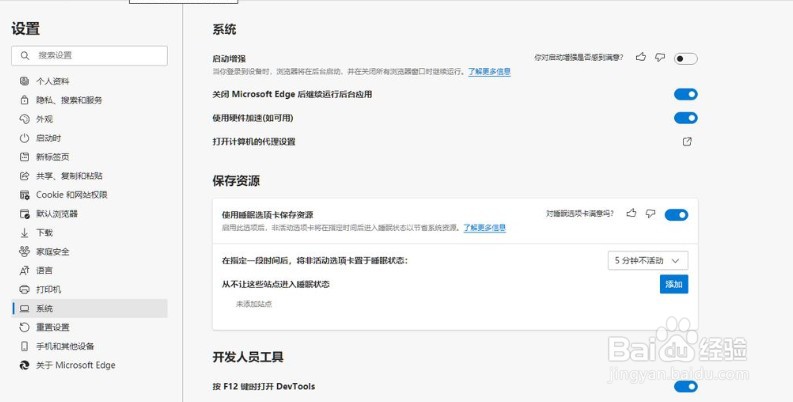Click the phone icon beside 手机和其他设备

click(24, 346)
